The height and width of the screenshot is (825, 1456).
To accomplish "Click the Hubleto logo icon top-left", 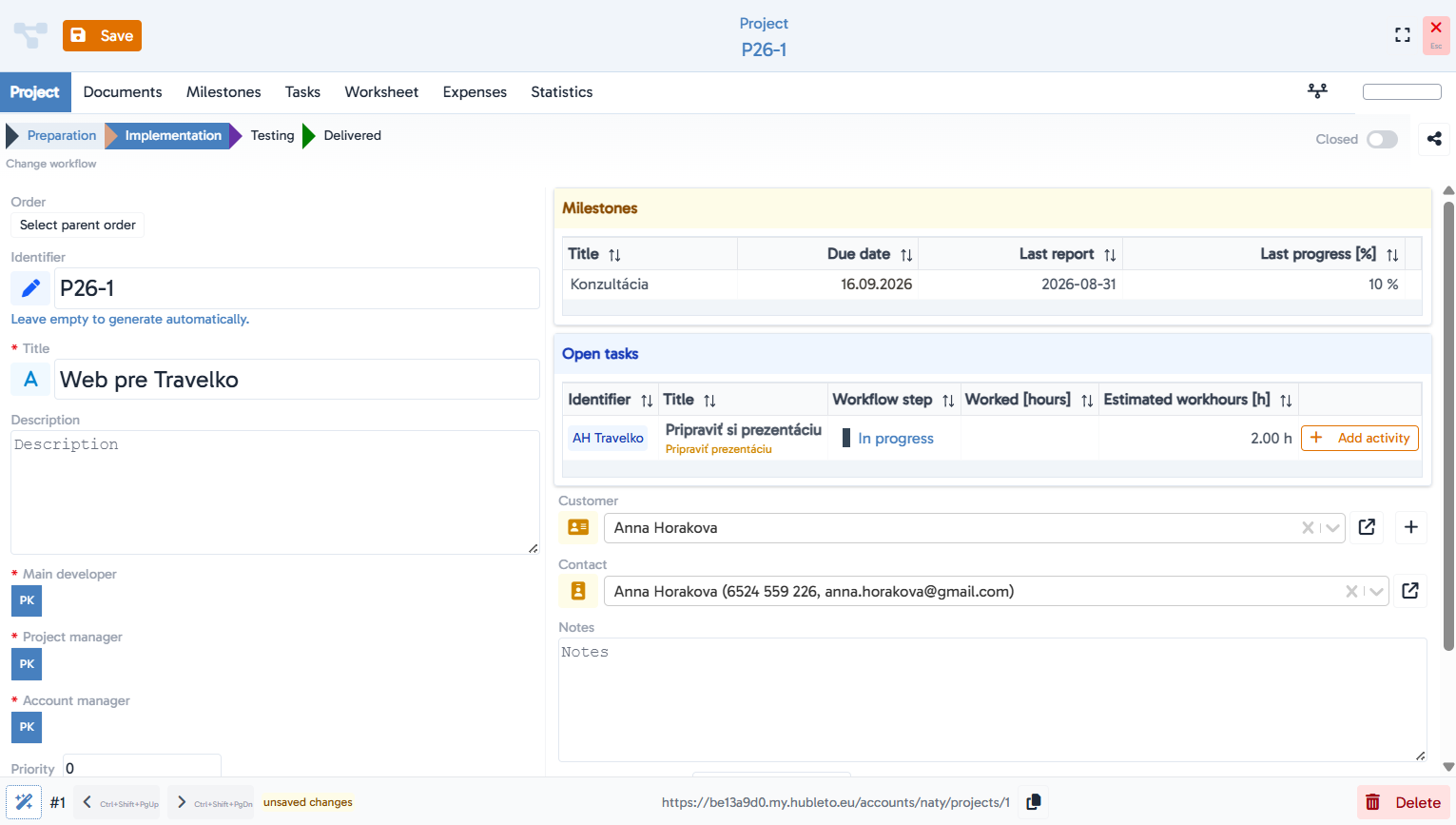I will pos(30,35).
